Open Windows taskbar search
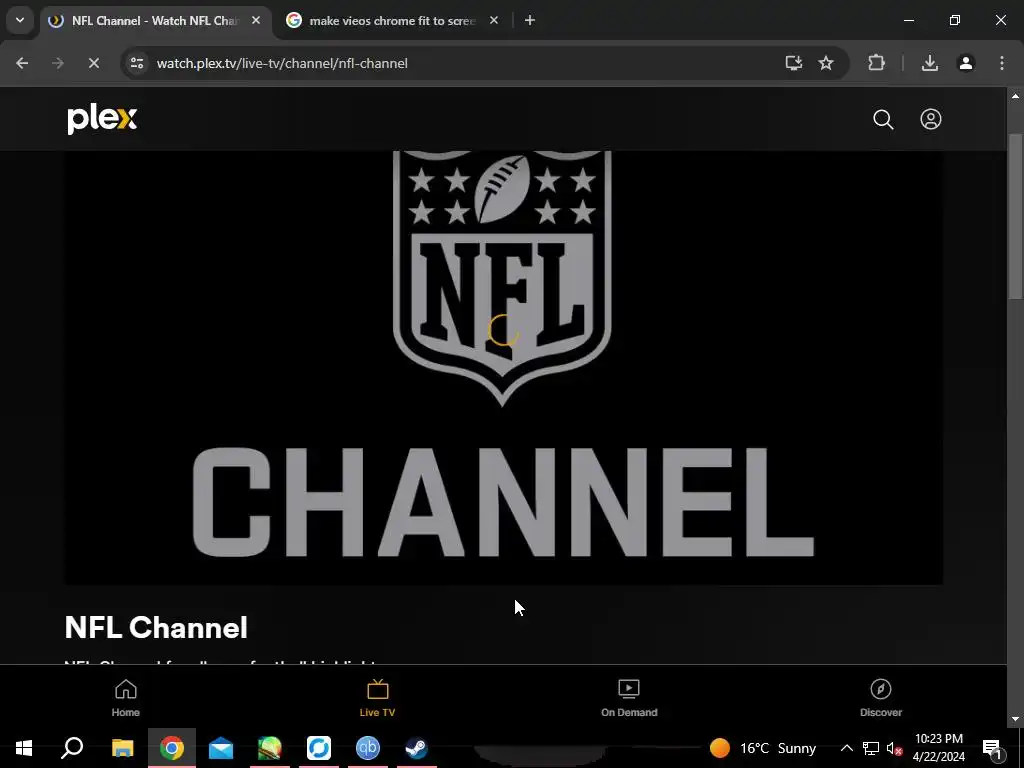Screen dimensions: 1024x768 (72, 748)
